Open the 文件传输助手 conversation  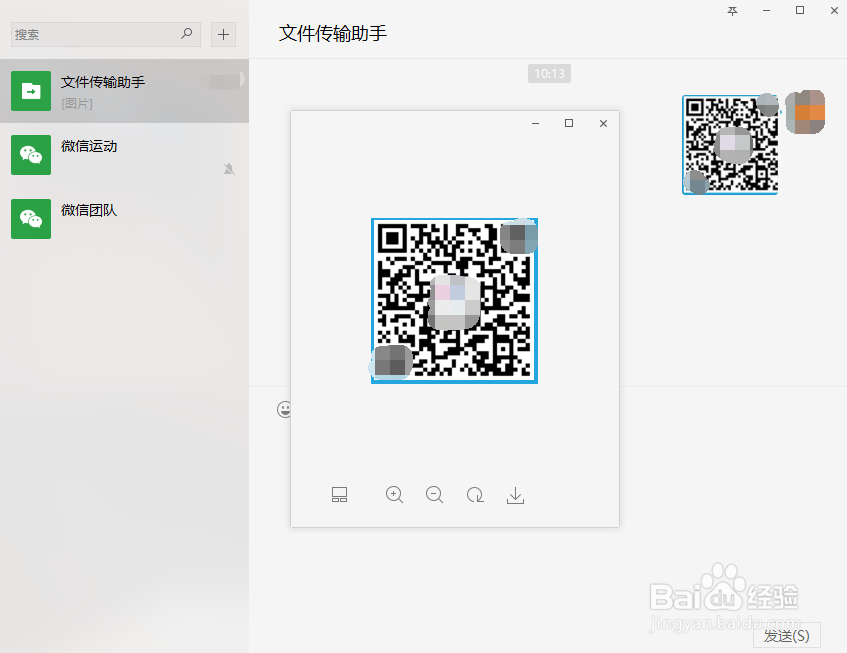click(124, 91)
